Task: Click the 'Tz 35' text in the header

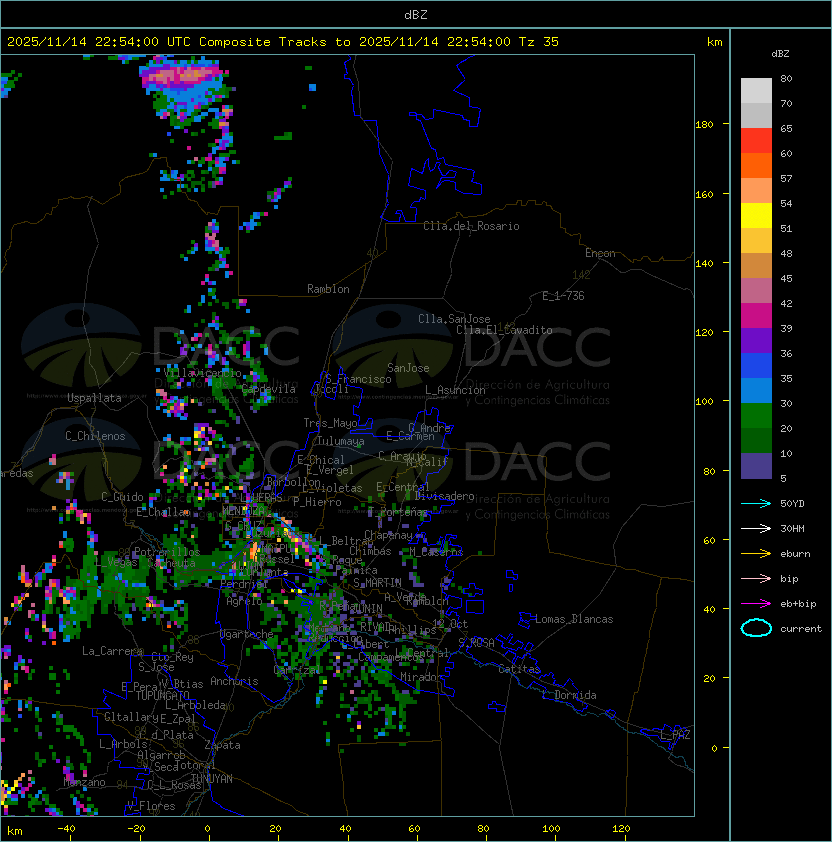Action: [x=539, y=42]
